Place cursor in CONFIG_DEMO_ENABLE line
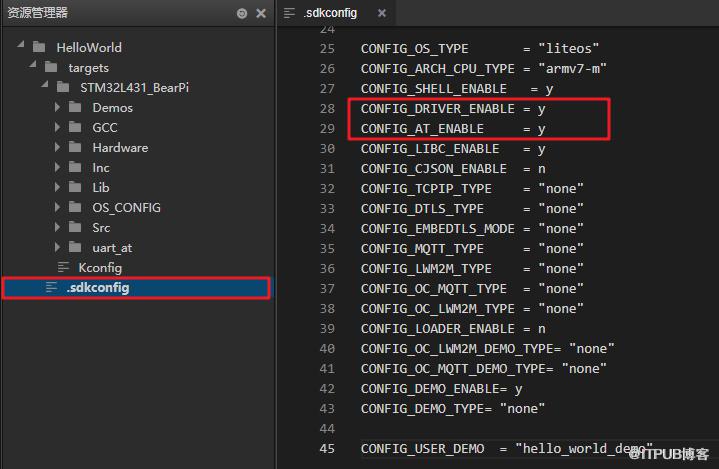 [442, 389]
